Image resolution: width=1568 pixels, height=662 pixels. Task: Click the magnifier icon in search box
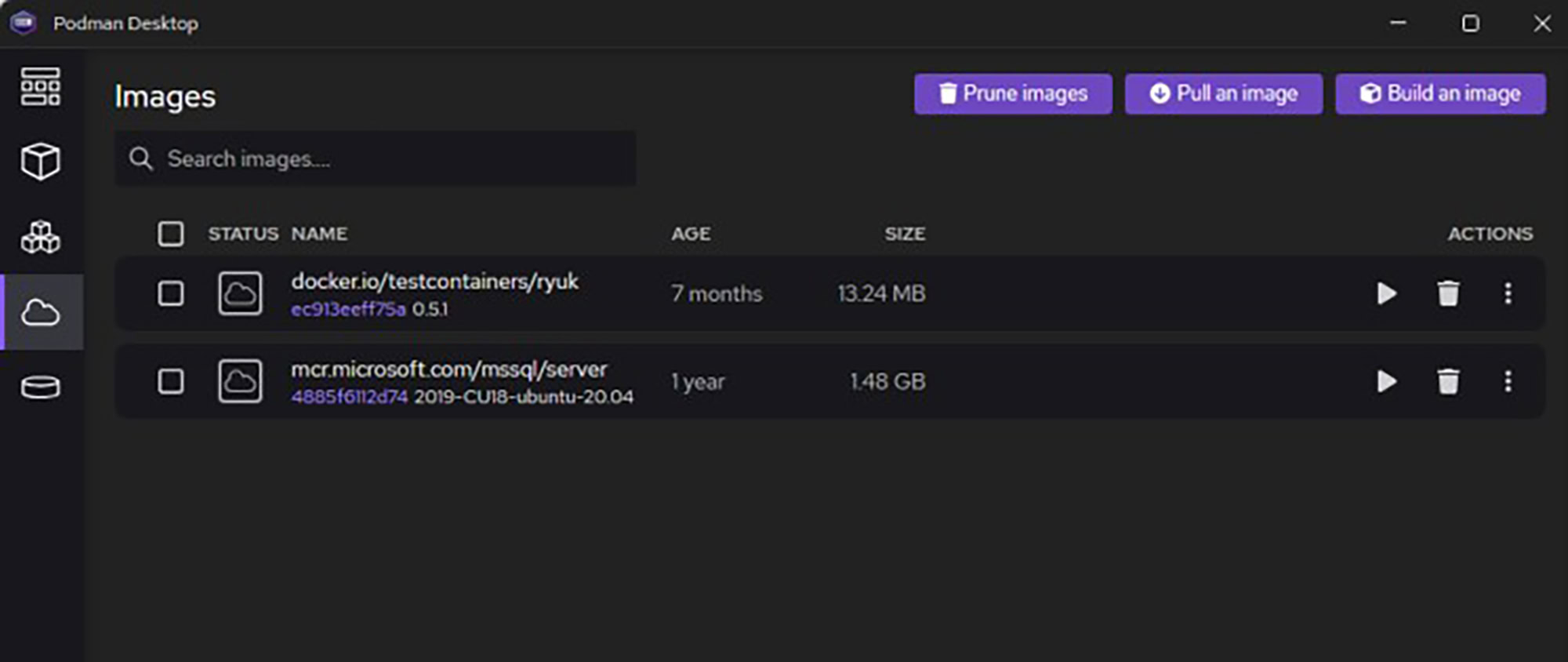141,158
